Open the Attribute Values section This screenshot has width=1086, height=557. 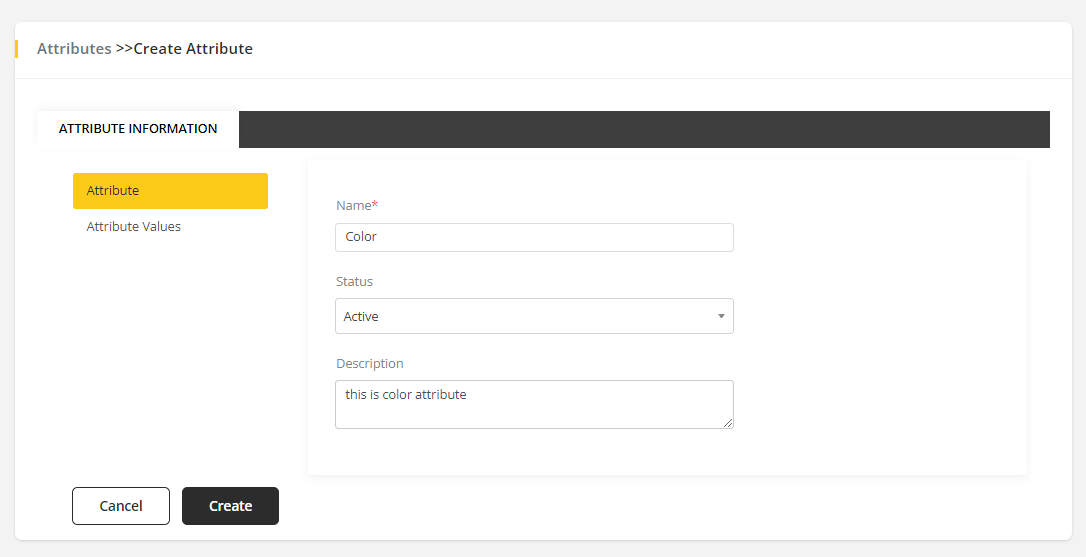(134, 227)
